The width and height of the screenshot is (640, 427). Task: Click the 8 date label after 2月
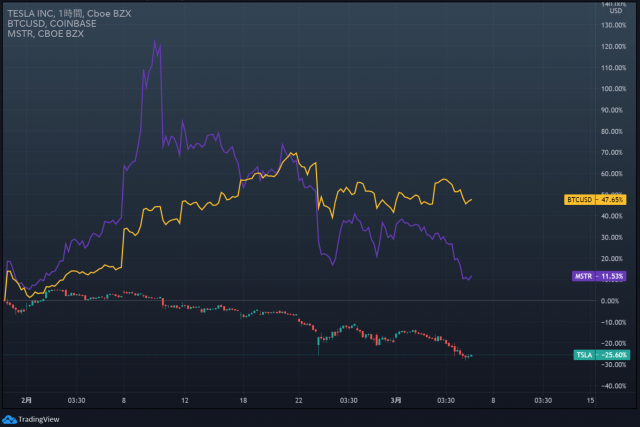tap(124, 400)
